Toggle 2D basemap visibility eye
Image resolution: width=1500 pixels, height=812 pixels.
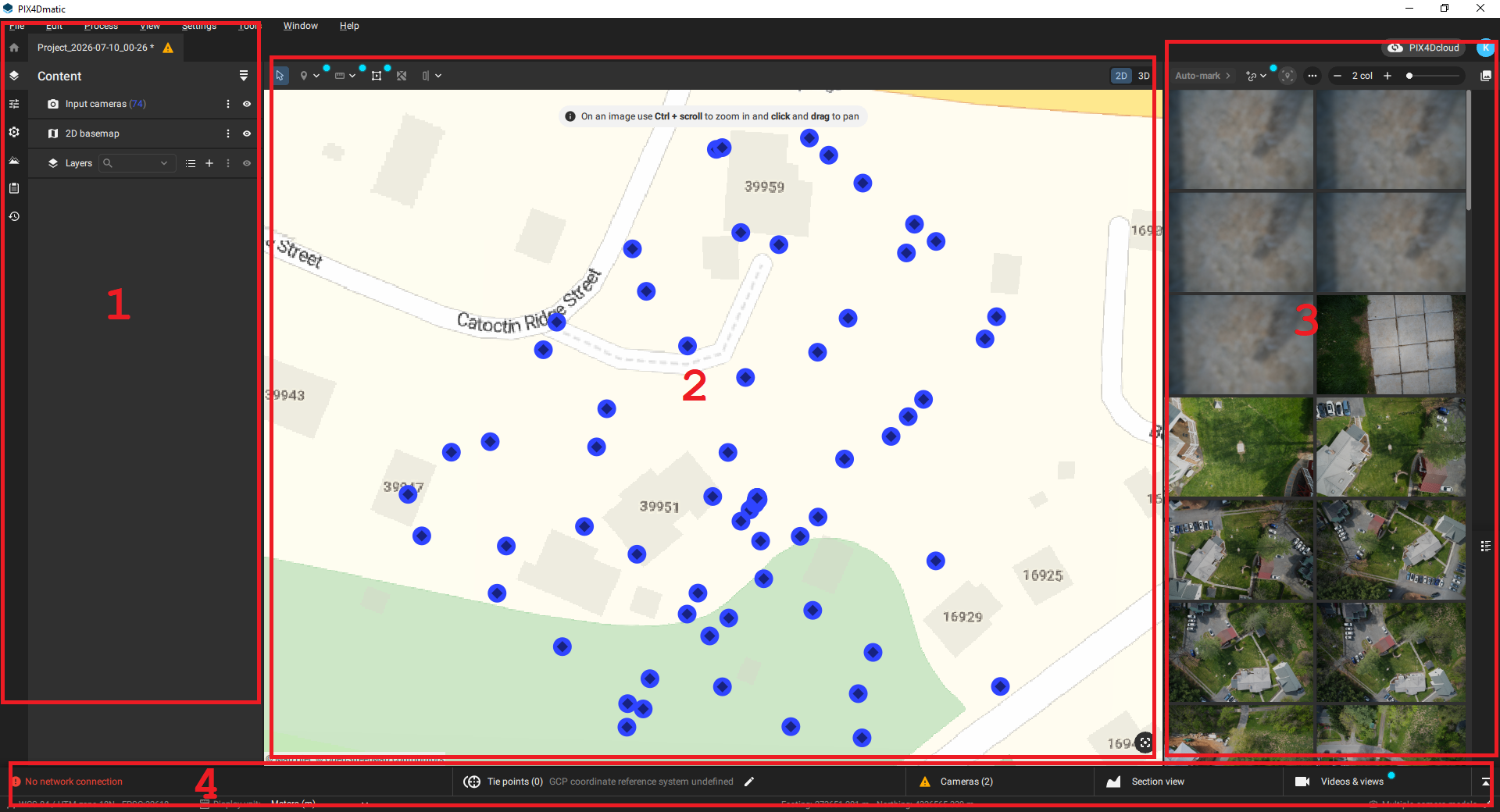tap(247, 134)
